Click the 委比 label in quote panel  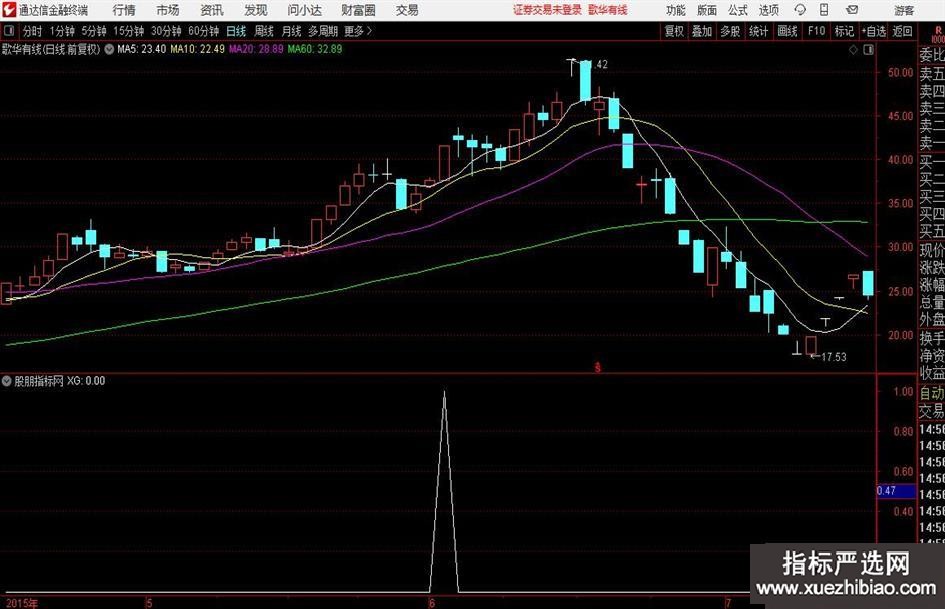[932, 55]
